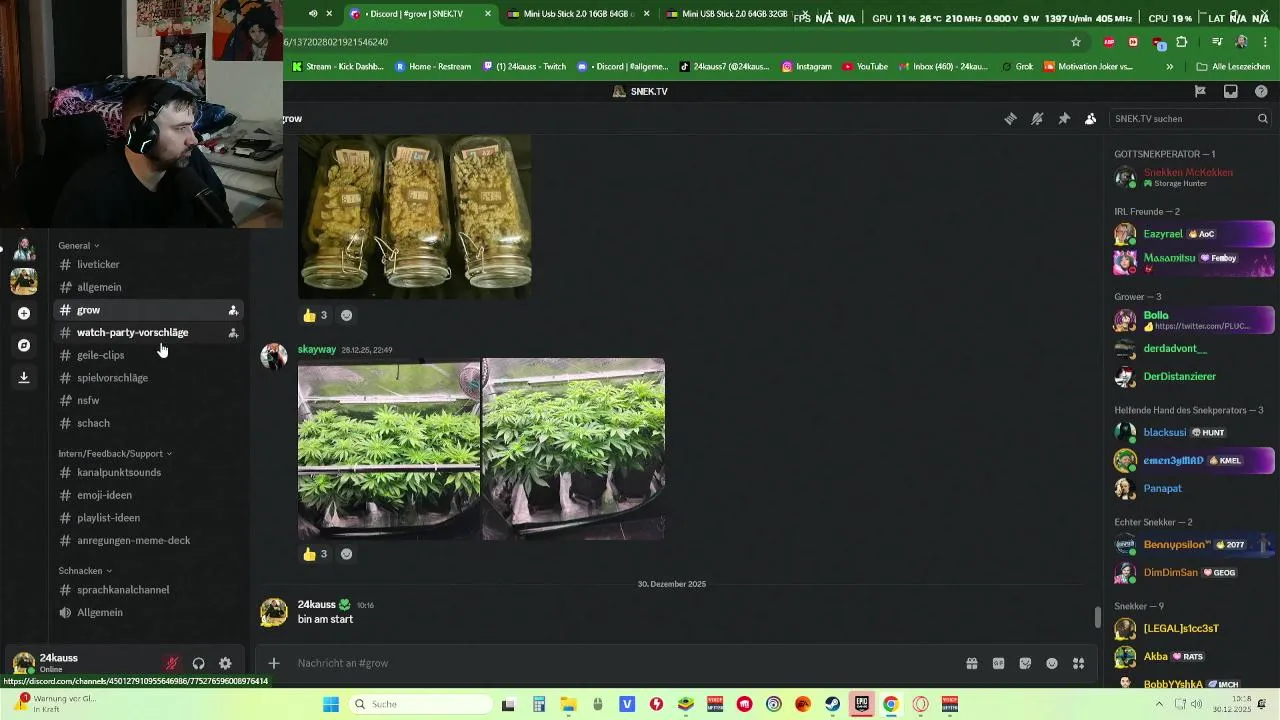
Task: Unmute the microphone in user panel
Action: 172,663
